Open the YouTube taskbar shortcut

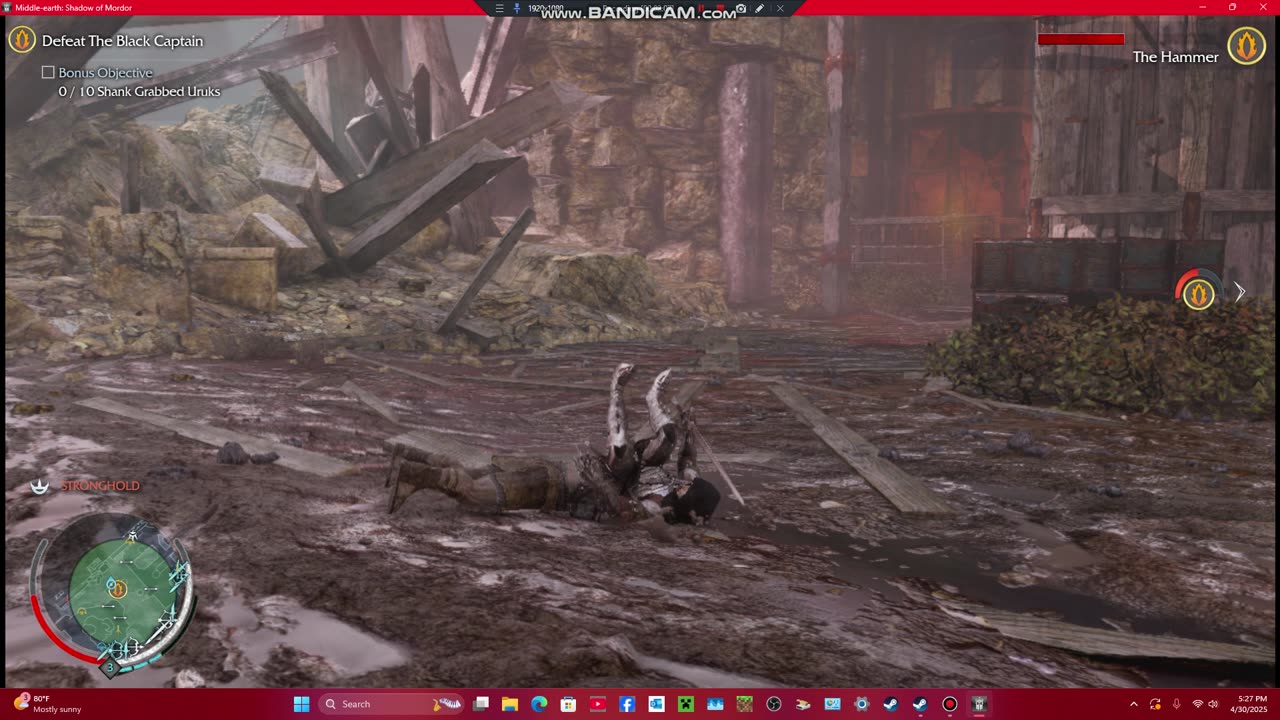pos(598,704)
